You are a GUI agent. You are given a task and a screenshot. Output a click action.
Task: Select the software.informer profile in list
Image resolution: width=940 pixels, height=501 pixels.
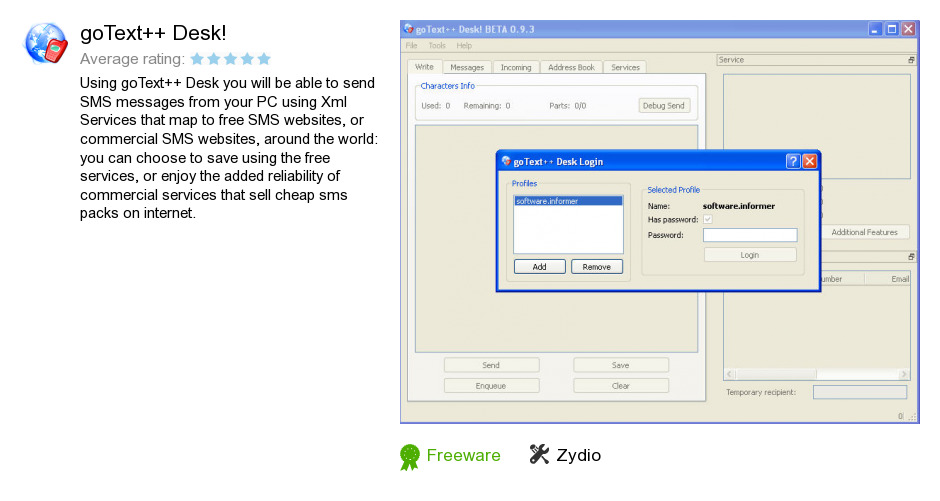click(568, 201)
